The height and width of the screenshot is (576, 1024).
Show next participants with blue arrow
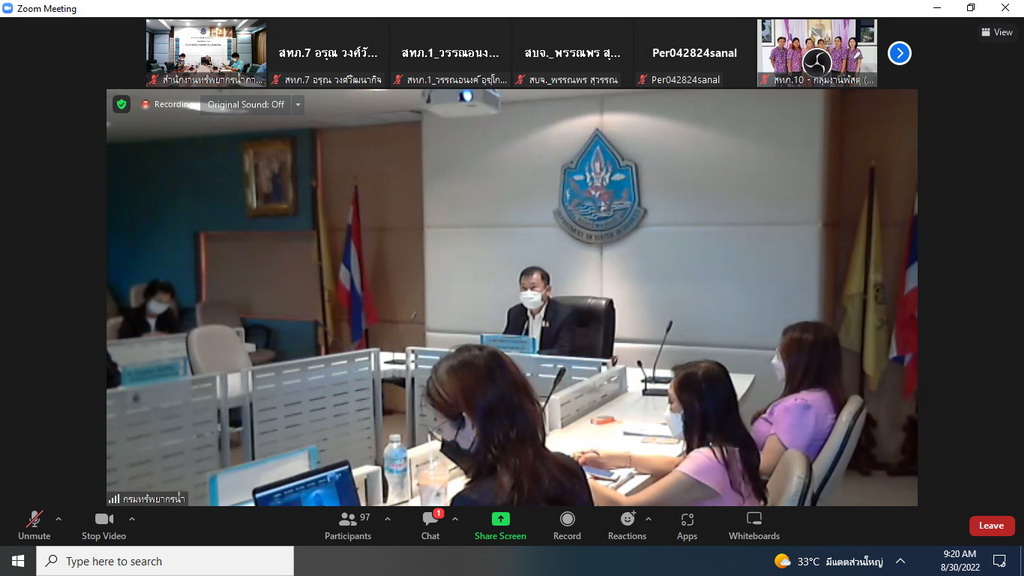click(x=899, y=53)
